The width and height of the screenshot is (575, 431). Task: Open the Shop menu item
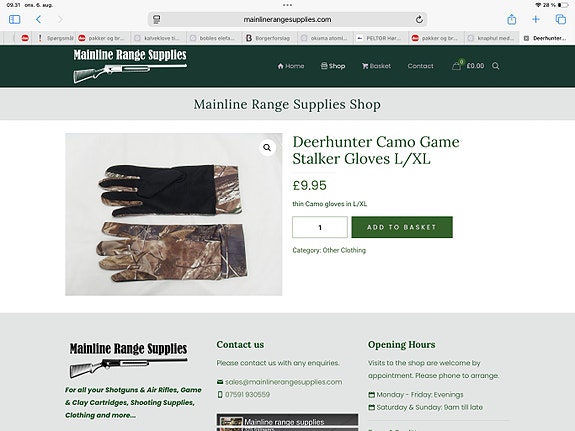(333, 66)
